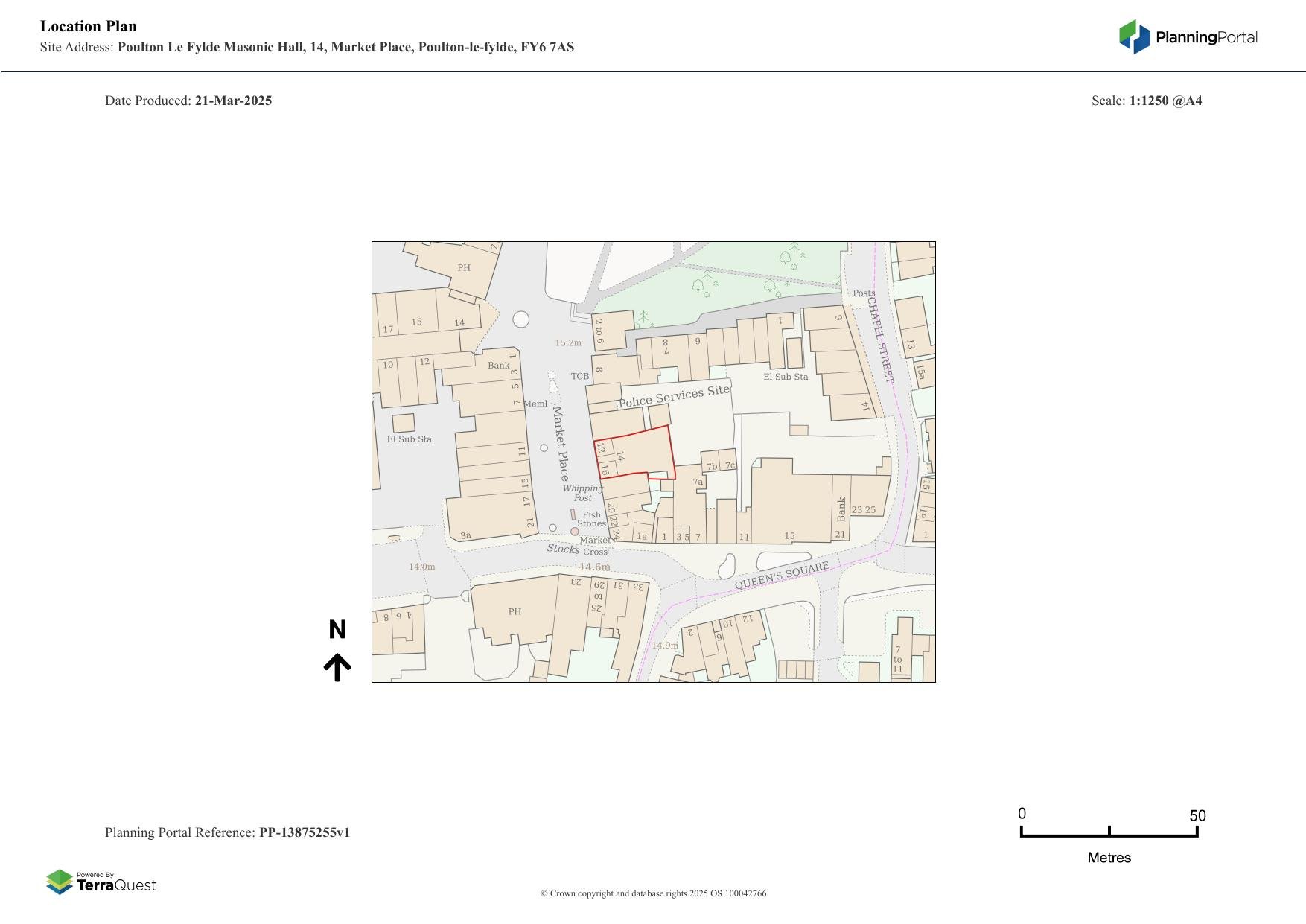Click the Fish Stones rectangle symbol

(573, 514)
